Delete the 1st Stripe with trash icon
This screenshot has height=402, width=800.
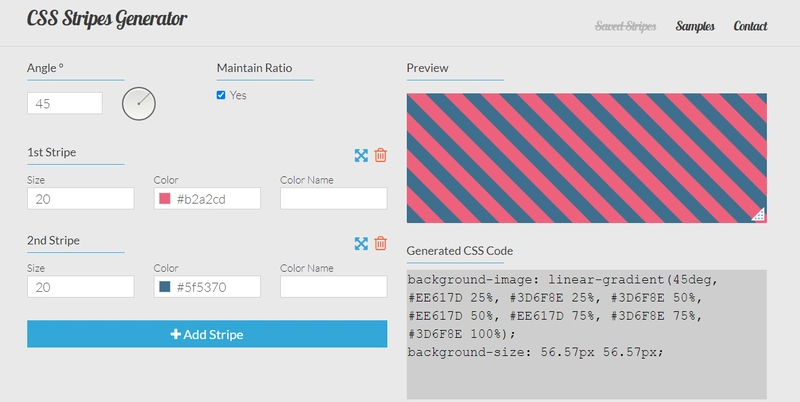tap(381, 155)
